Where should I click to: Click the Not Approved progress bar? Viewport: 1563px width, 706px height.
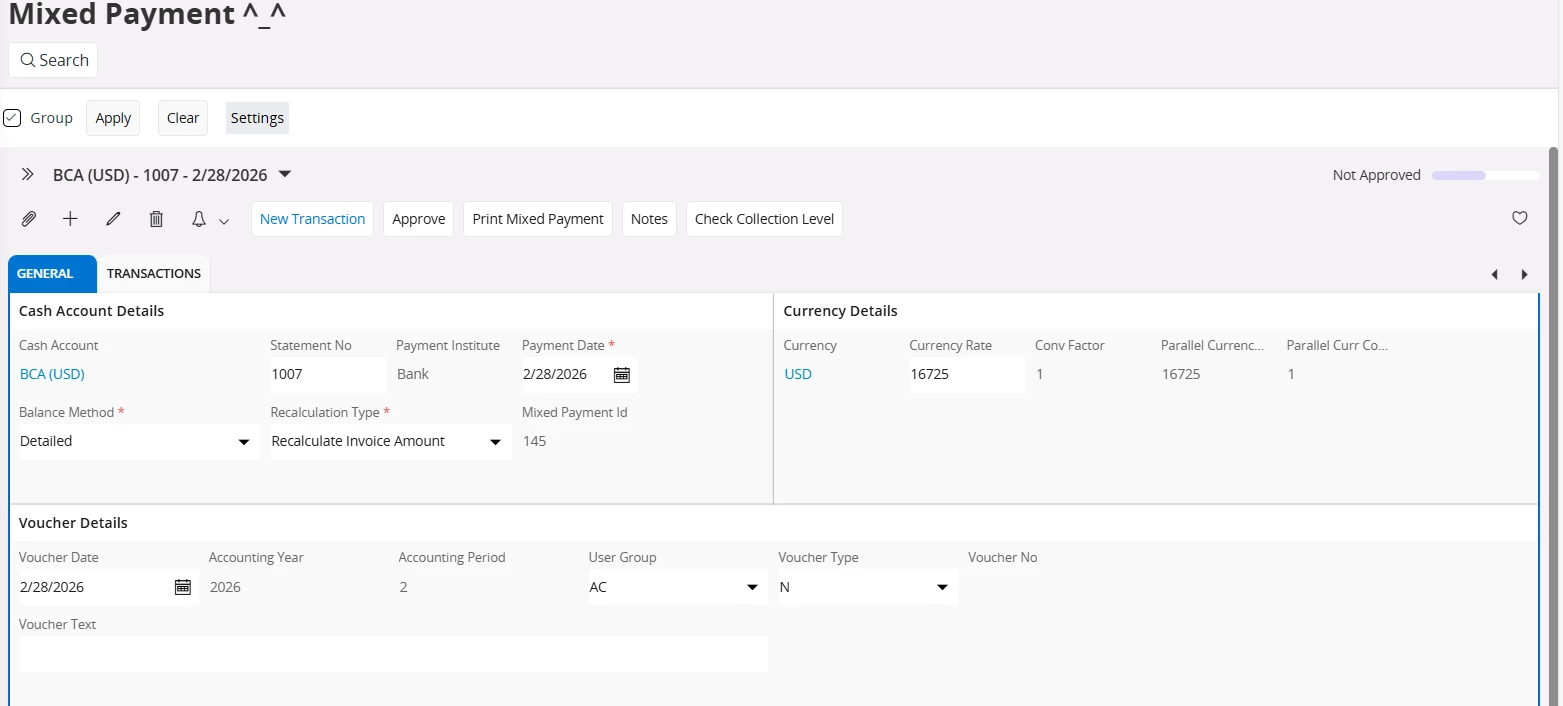pyautogui.click(x=1485, y=175)
